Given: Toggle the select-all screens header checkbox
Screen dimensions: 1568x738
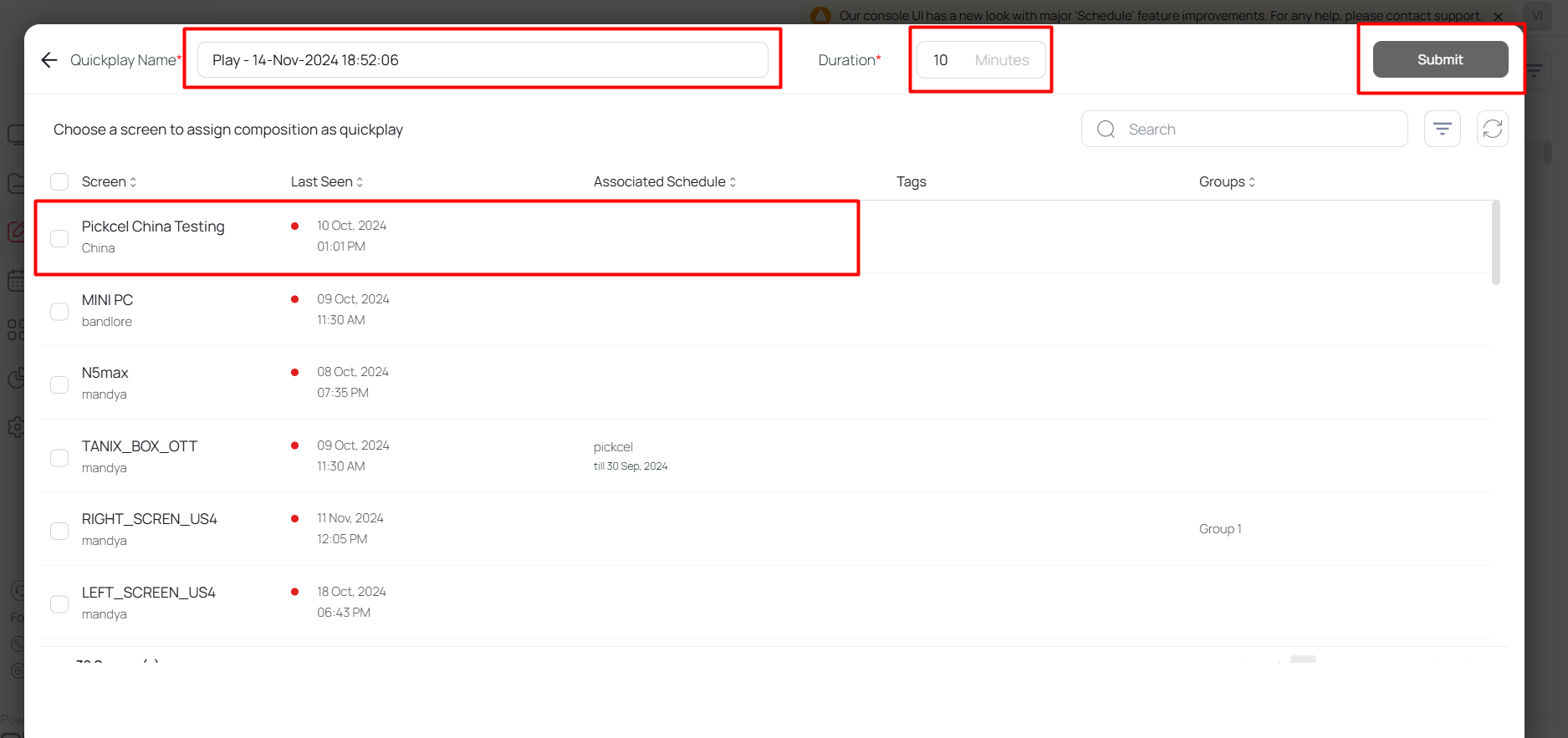Looking at the screenshot, I should click(59, 182).
